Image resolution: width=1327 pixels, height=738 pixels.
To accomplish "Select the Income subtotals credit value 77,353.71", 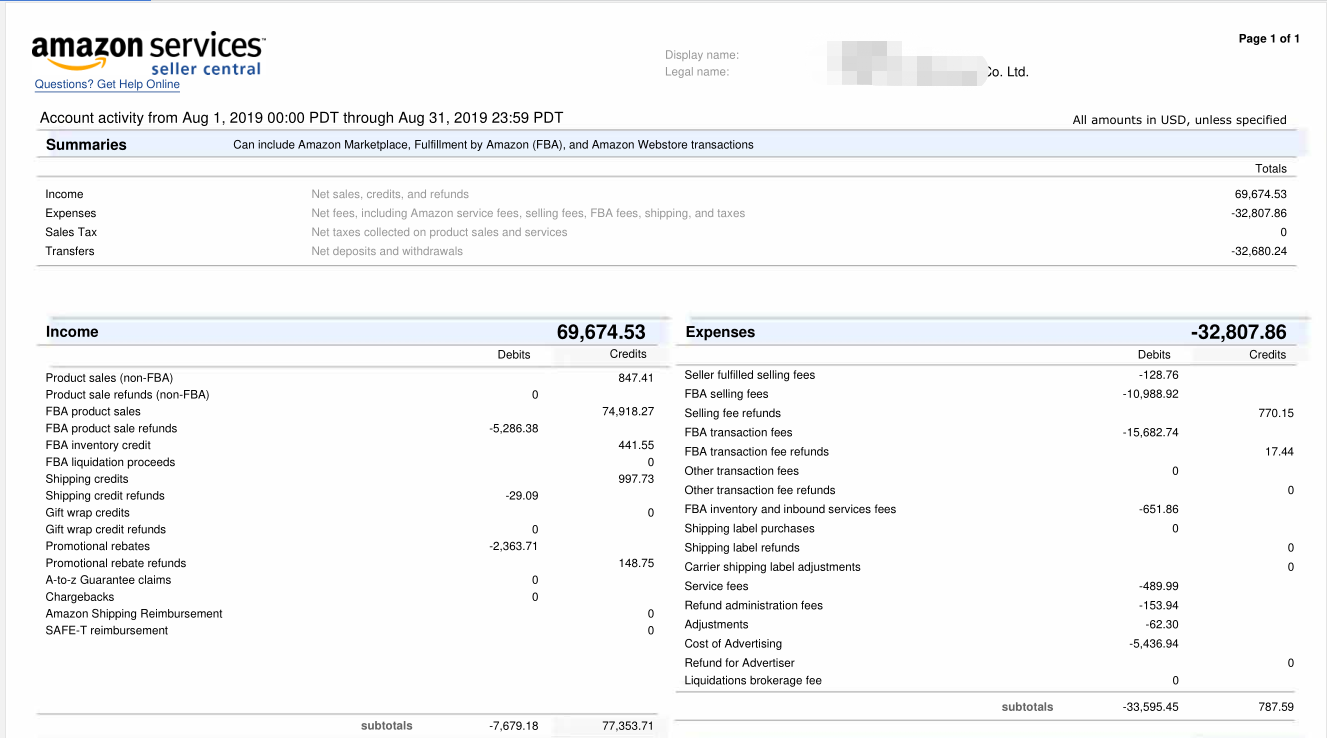I will pos(628,726).
